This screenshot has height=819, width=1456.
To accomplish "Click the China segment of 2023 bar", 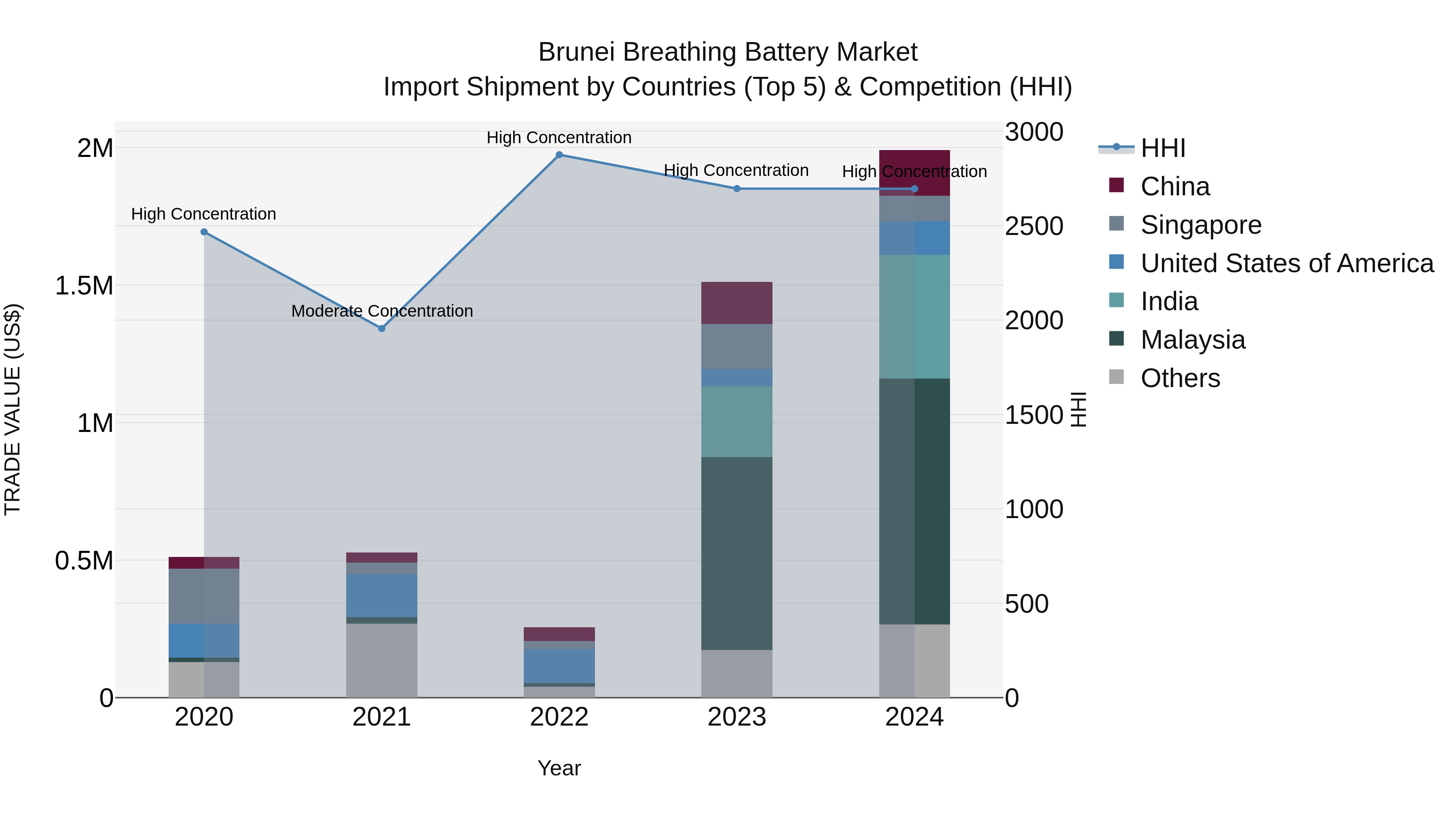I will pos(736,303).
